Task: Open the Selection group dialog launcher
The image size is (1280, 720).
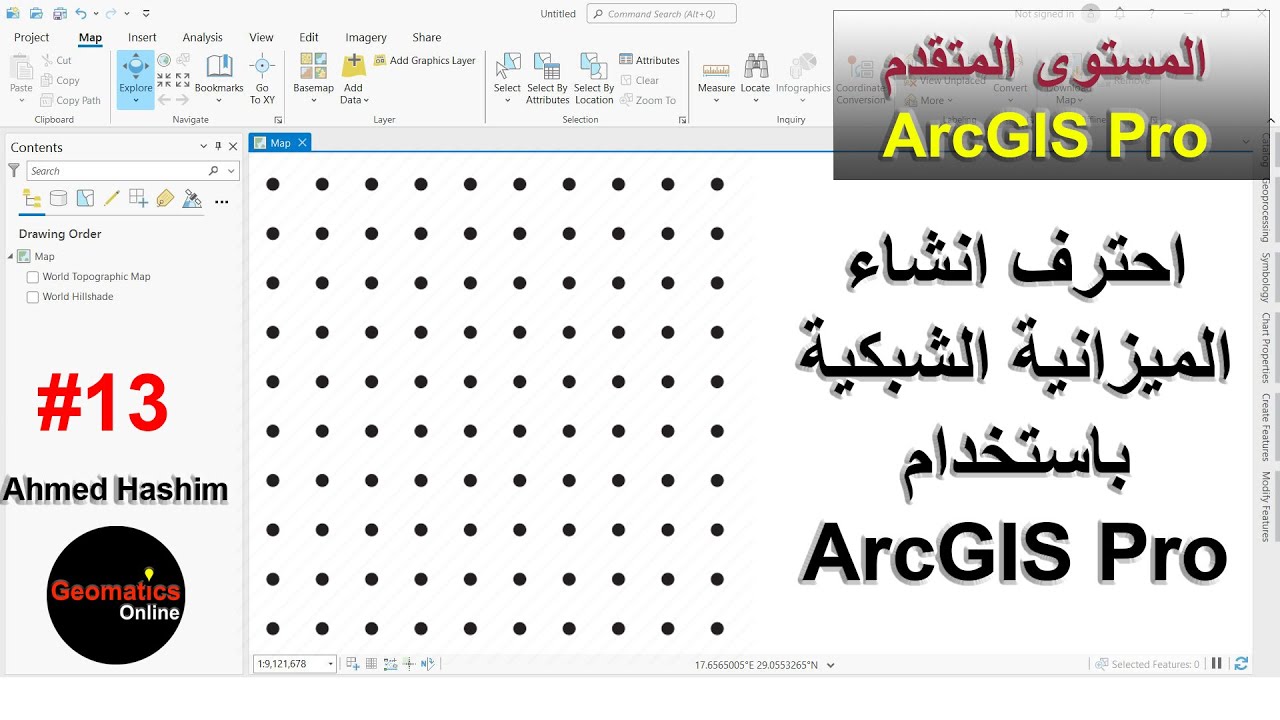Action: tap(683, 120)
